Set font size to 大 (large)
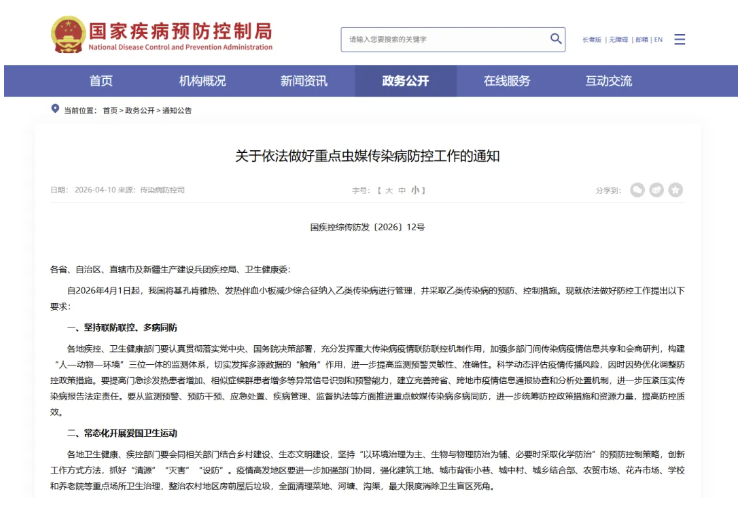The image size is (745, 511). click(x=389, y=190)
